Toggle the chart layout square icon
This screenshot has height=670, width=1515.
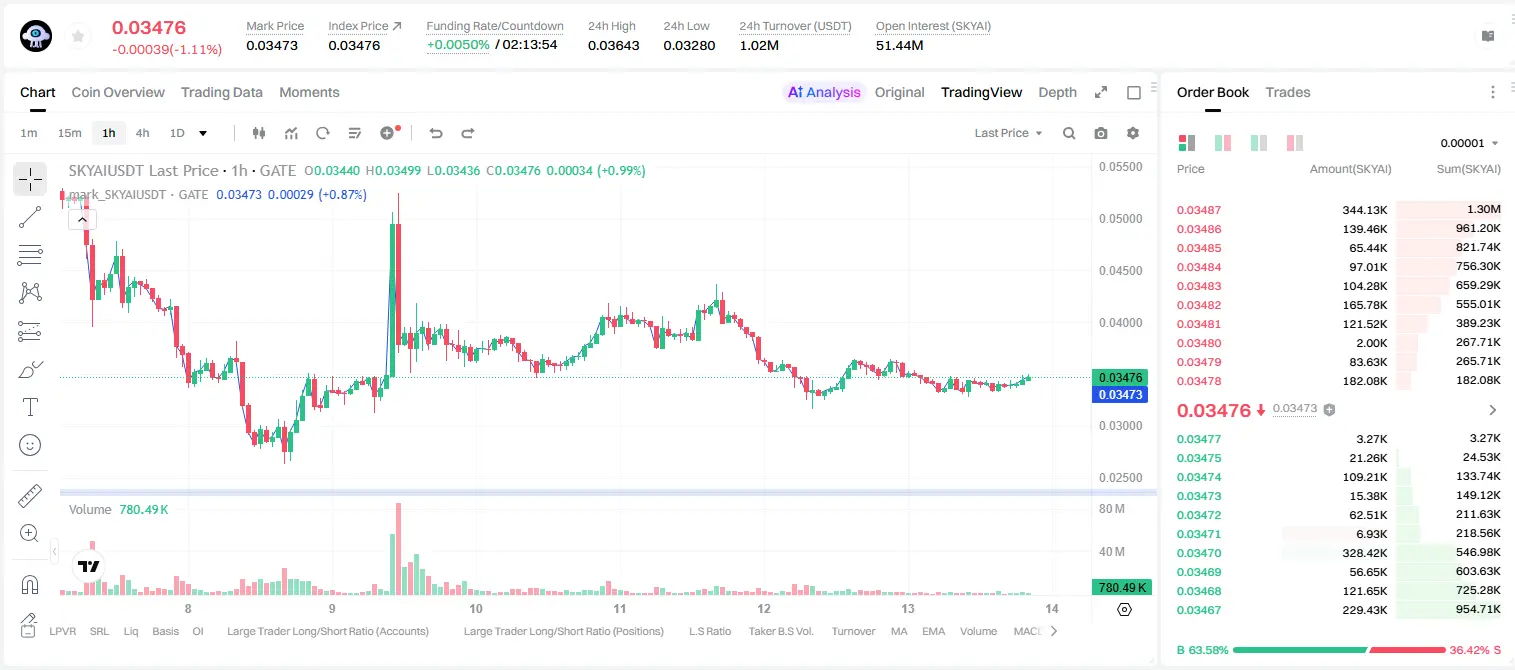1134,92
